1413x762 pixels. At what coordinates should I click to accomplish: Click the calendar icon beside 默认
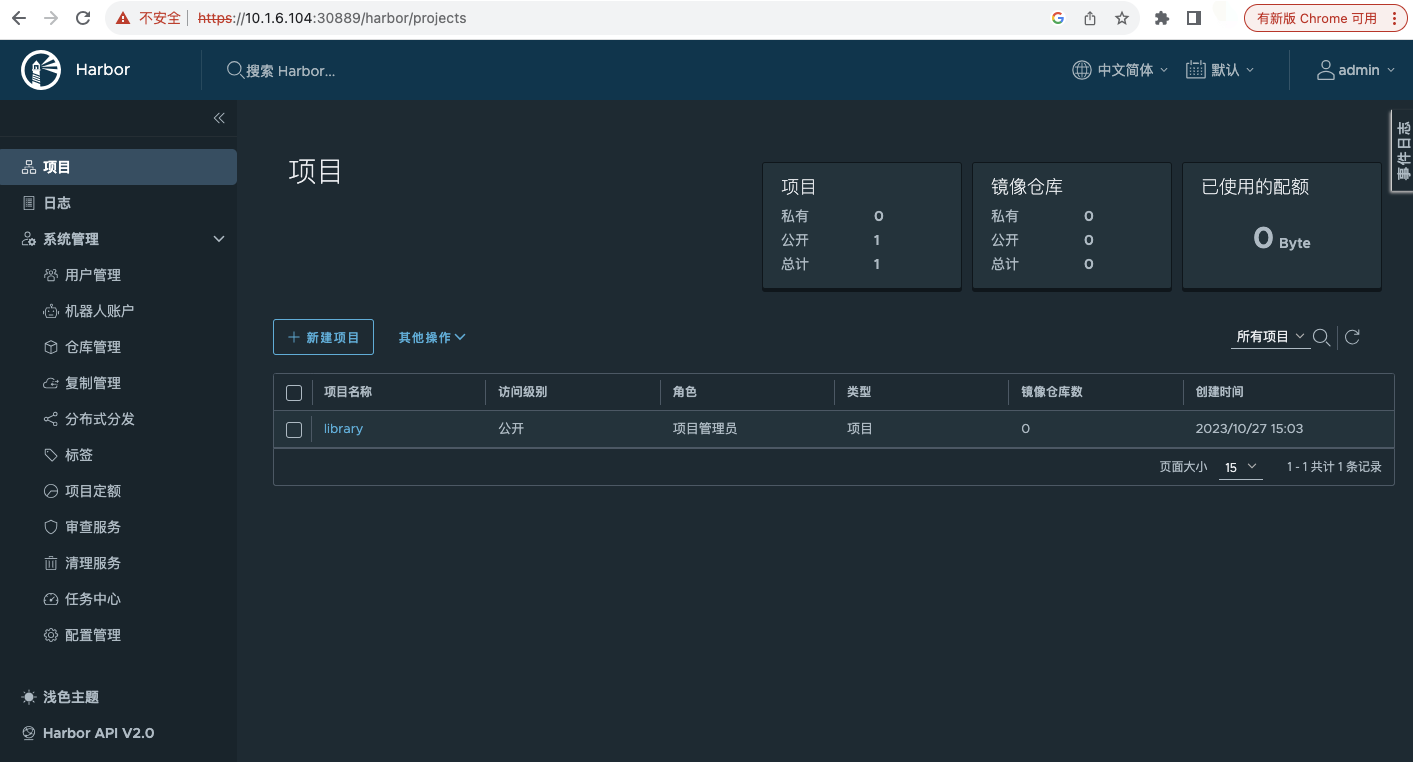[x=1195, y=70]
